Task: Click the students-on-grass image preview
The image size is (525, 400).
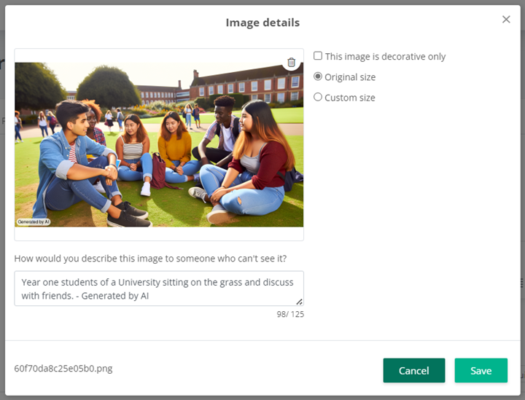Action: coord(159,145)
